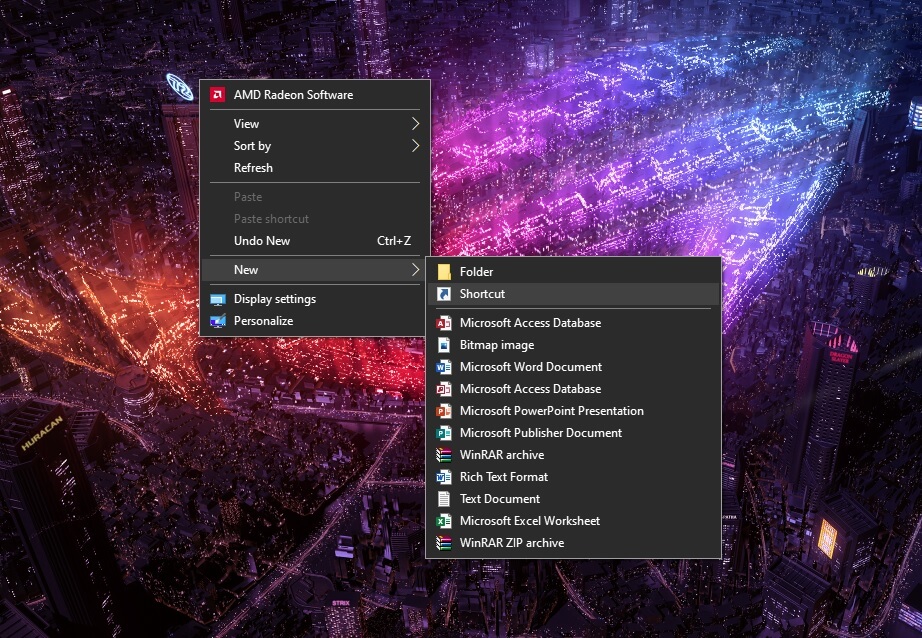
Task: Click the yellow Folder icon
Action: pyautogui.click(x=444, y=272)
